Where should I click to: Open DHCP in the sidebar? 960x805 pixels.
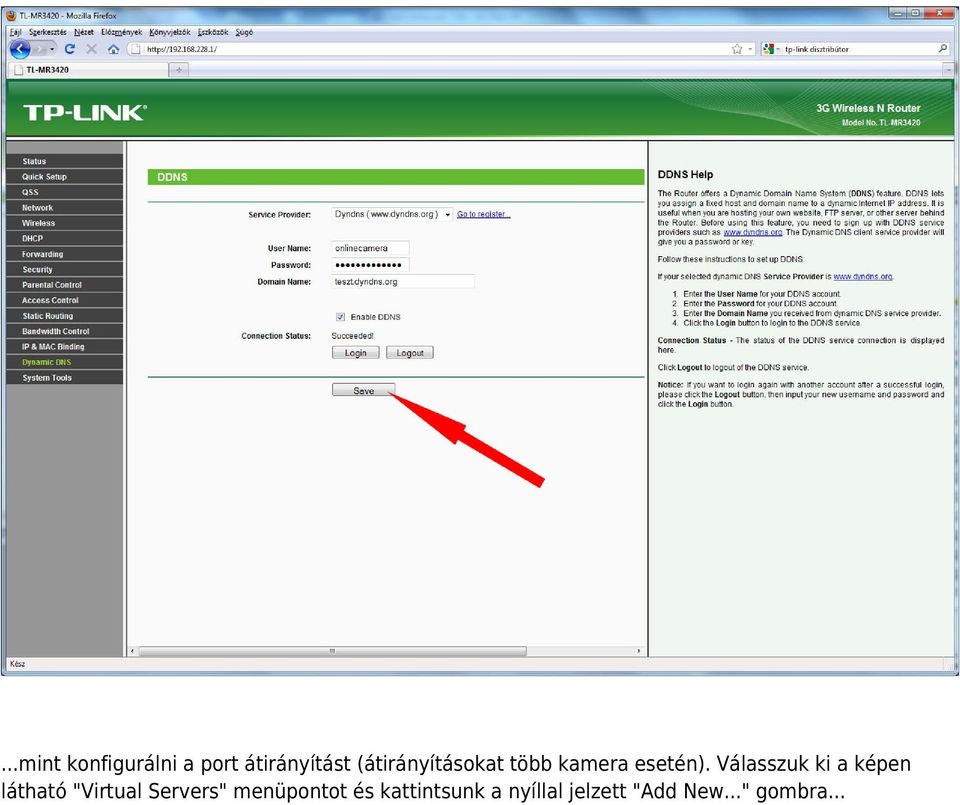(65, 238)
